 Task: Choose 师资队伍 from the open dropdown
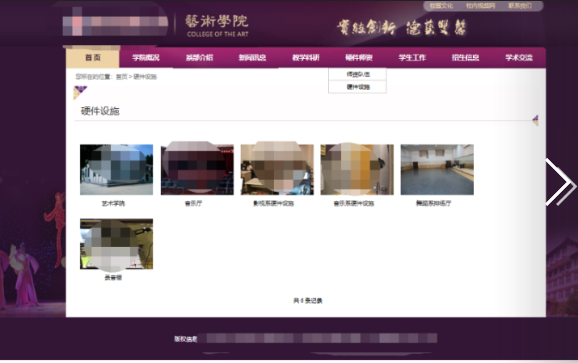(x=358, y=74)
